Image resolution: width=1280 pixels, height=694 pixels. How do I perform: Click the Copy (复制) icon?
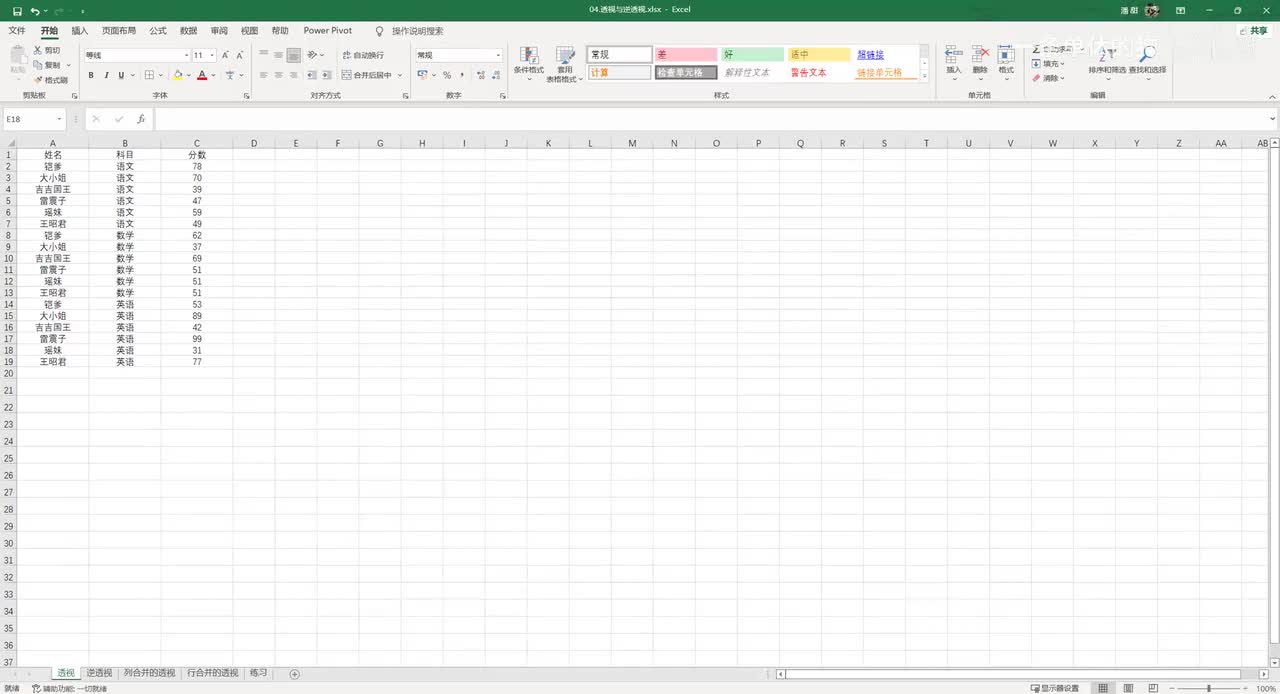click(x=38, y=65)
